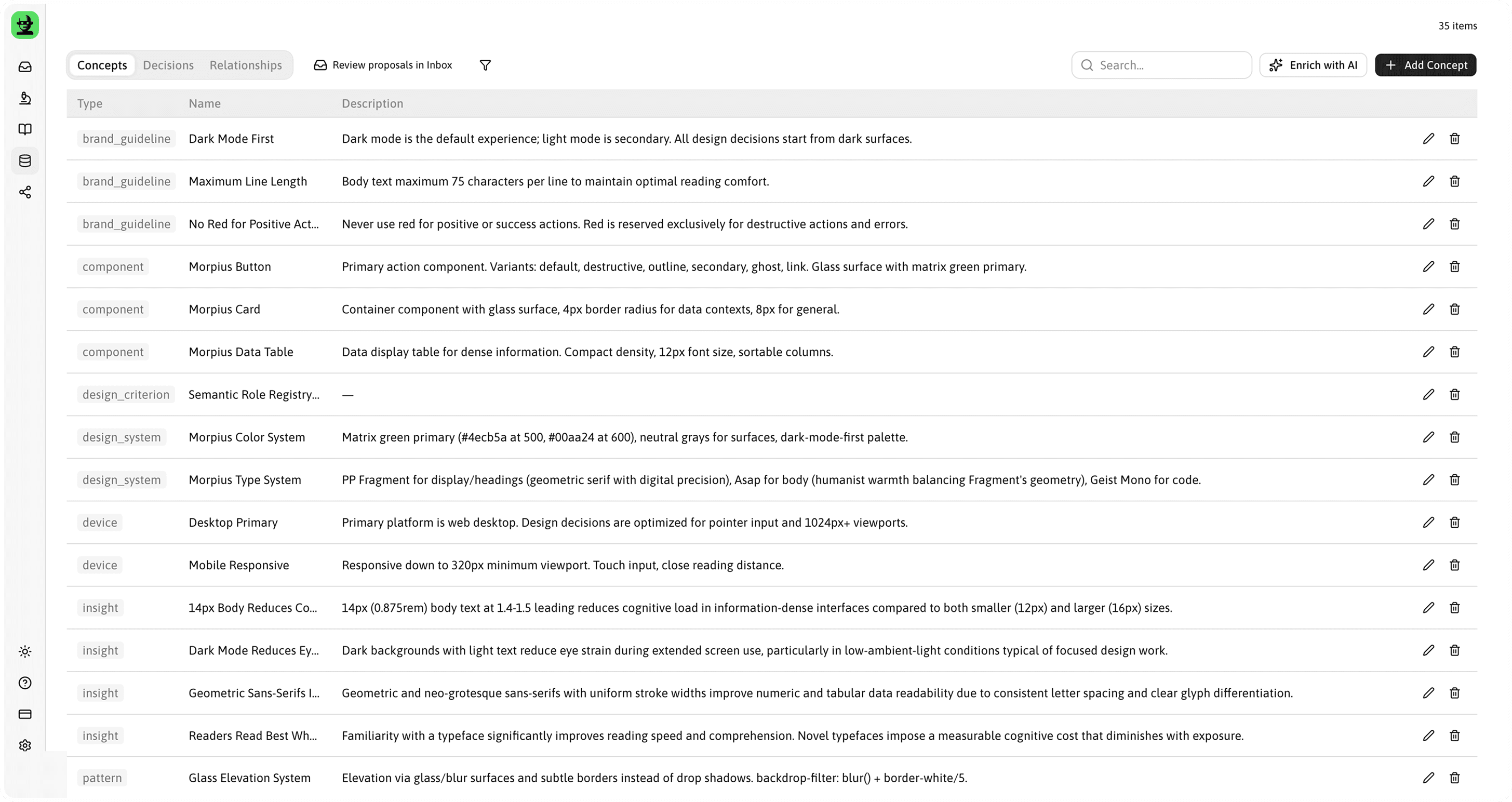The image size is (1512, 802).
Task: Sort by the Name column header
Action: pos(205,103)
